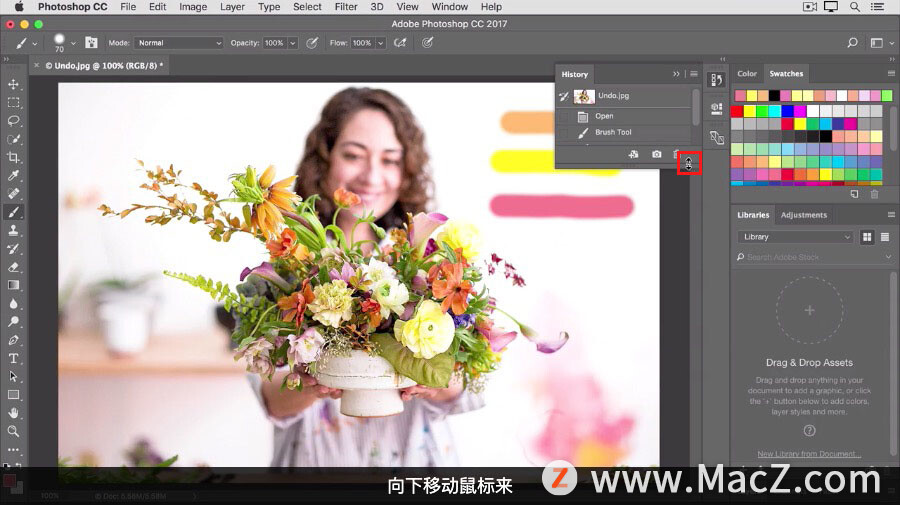Set history brush source on Brush Tool state
Screen dimensions: 900x505
pyautogui.click(x=564, y=133)
